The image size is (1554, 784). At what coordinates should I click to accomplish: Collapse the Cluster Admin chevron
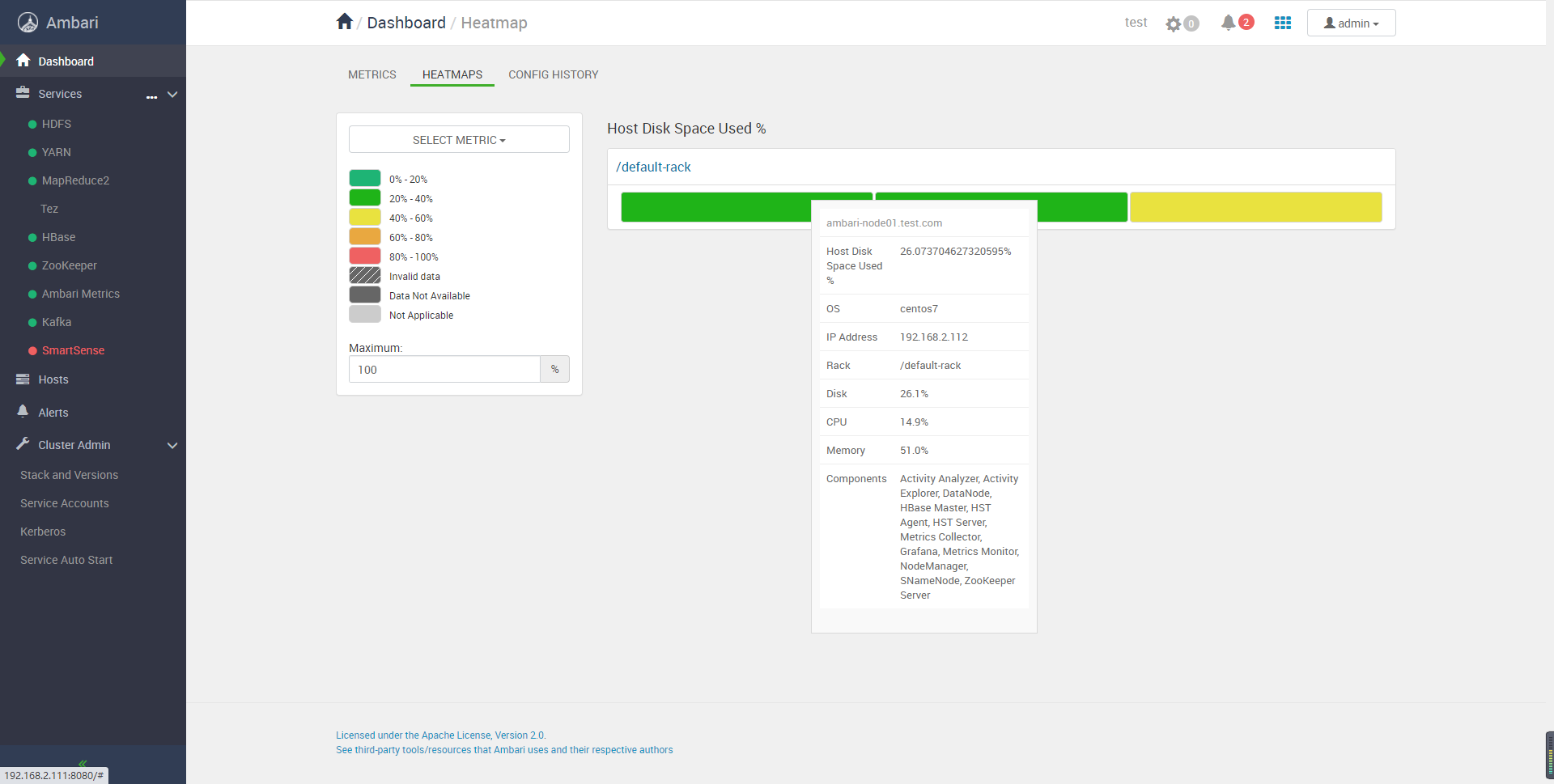pyautogui.click(x=172, y=446)
